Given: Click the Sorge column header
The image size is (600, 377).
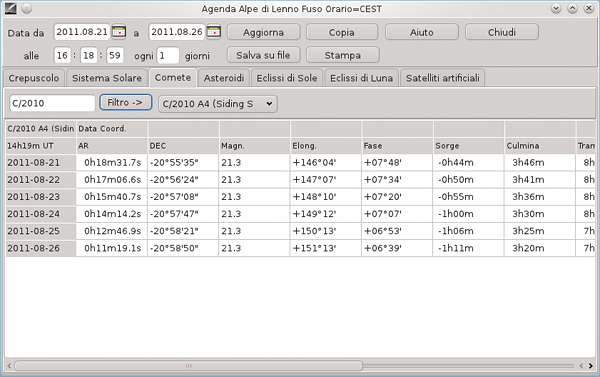Looking at the screenshot, I should click(469, 146).
